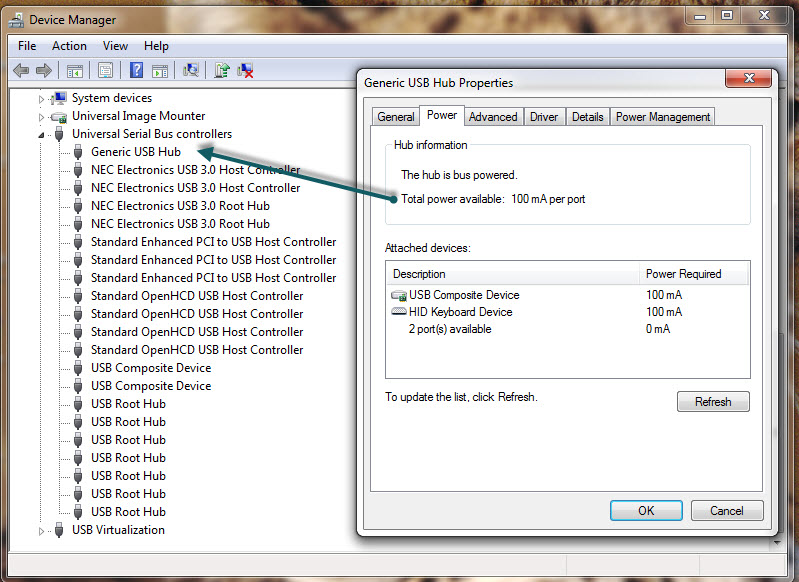799x582 pixels.
Task: Click 'Total power available: 100 mA per port'
Action: tap(493, 199)
